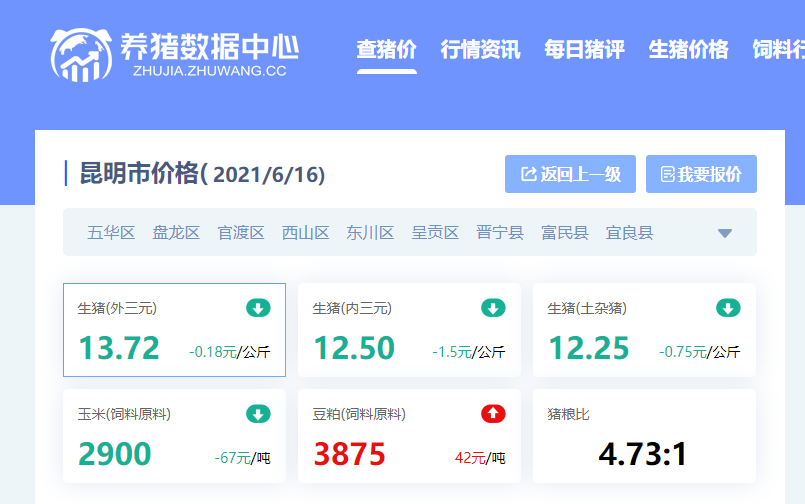Image resolution: width=805 pixels, height=504 pixels.
Task: Click the -67元/吨 change value
Action: [242, 458]
